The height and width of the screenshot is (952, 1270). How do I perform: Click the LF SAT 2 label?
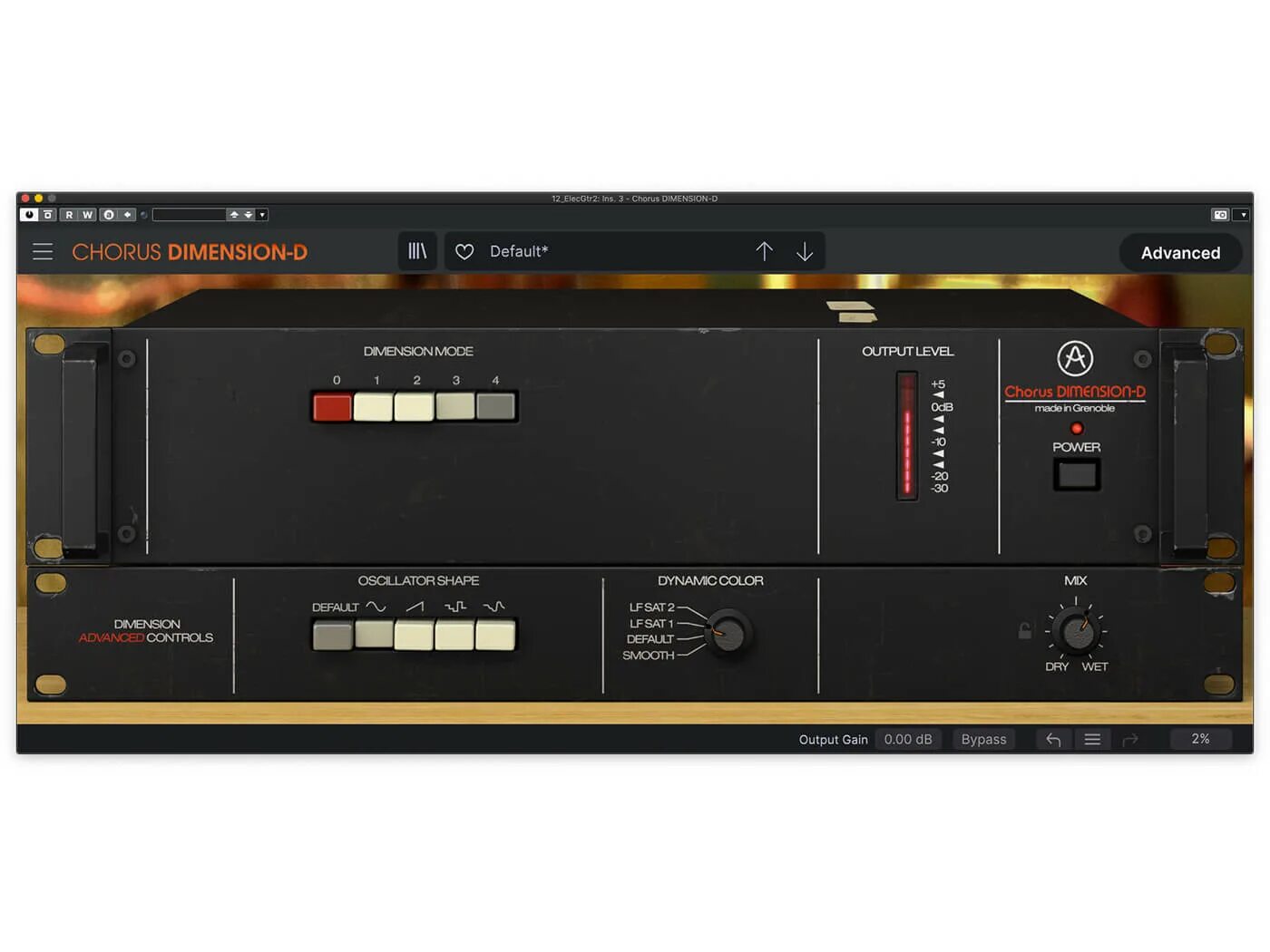(652, 607)
